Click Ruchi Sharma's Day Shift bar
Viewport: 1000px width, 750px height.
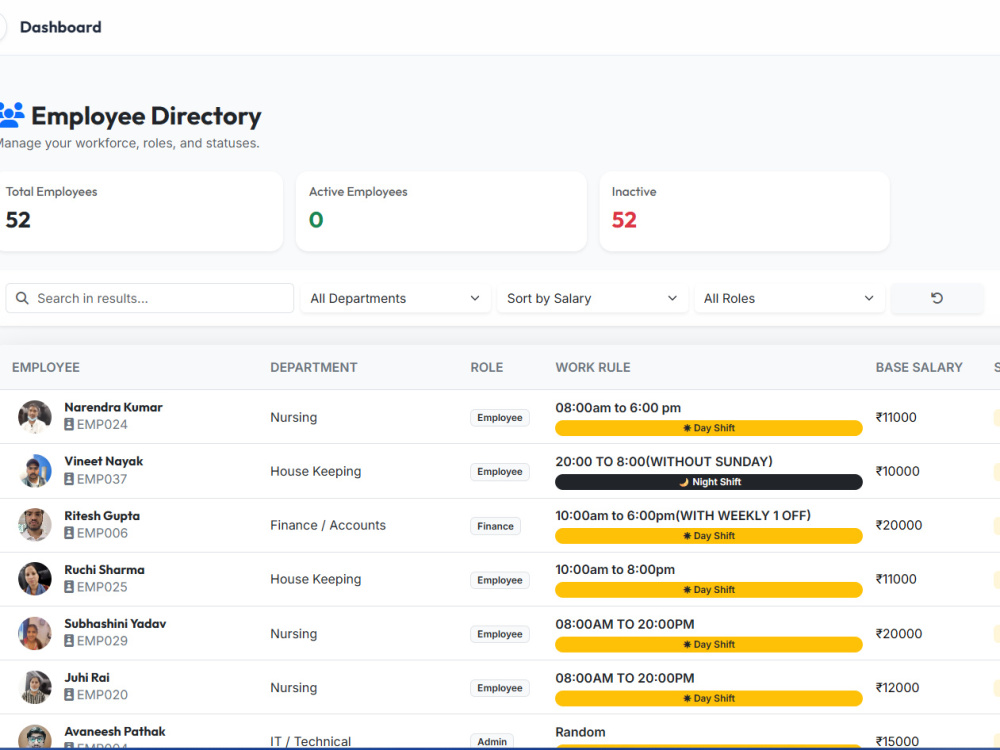click(709, 590)
